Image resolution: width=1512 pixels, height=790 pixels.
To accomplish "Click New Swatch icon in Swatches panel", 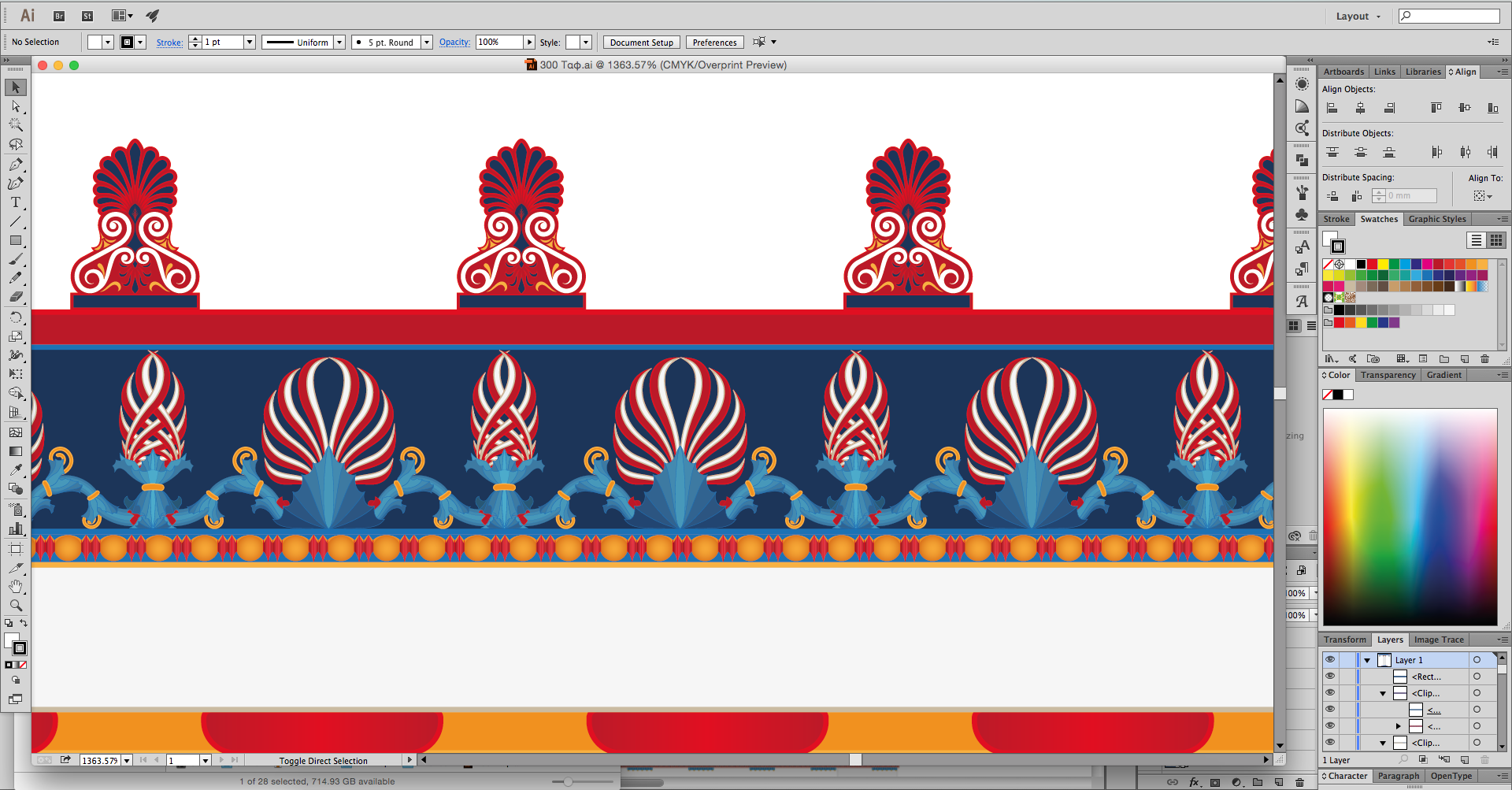I will click(x=1465, y=358).
